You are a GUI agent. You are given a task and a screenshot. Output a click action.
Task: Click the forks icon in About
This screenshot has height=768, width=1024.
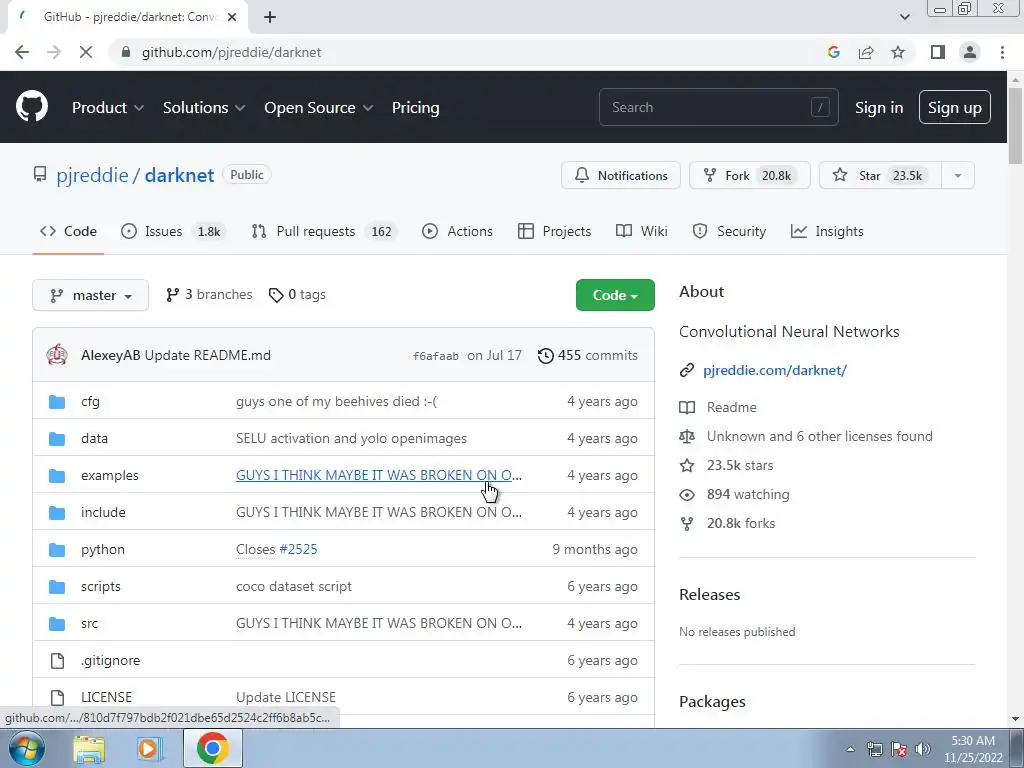(x=687, y=524)
